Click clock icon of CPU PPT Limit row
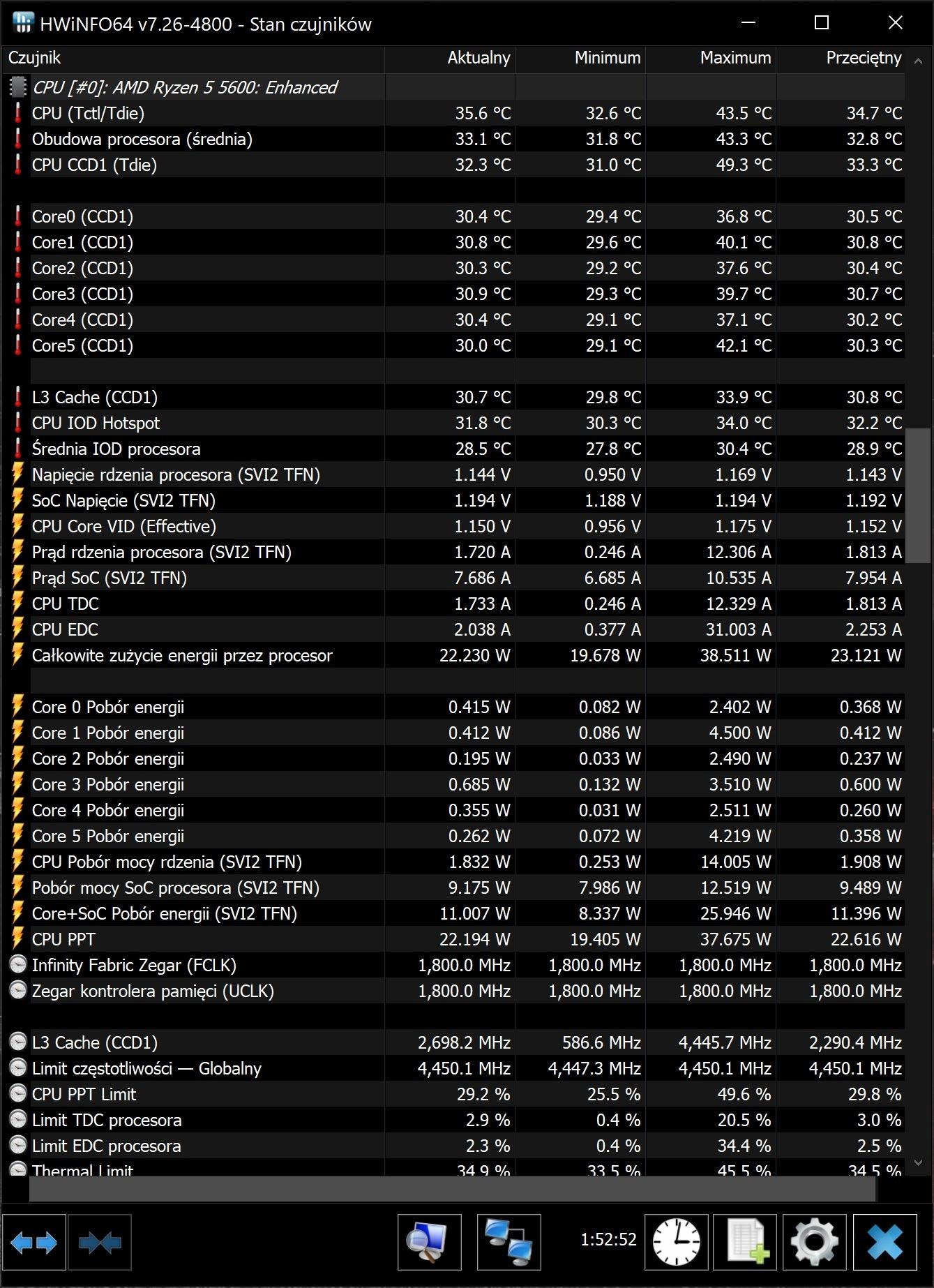This screenshot has width=934, height=1288. coord(17,1094)
